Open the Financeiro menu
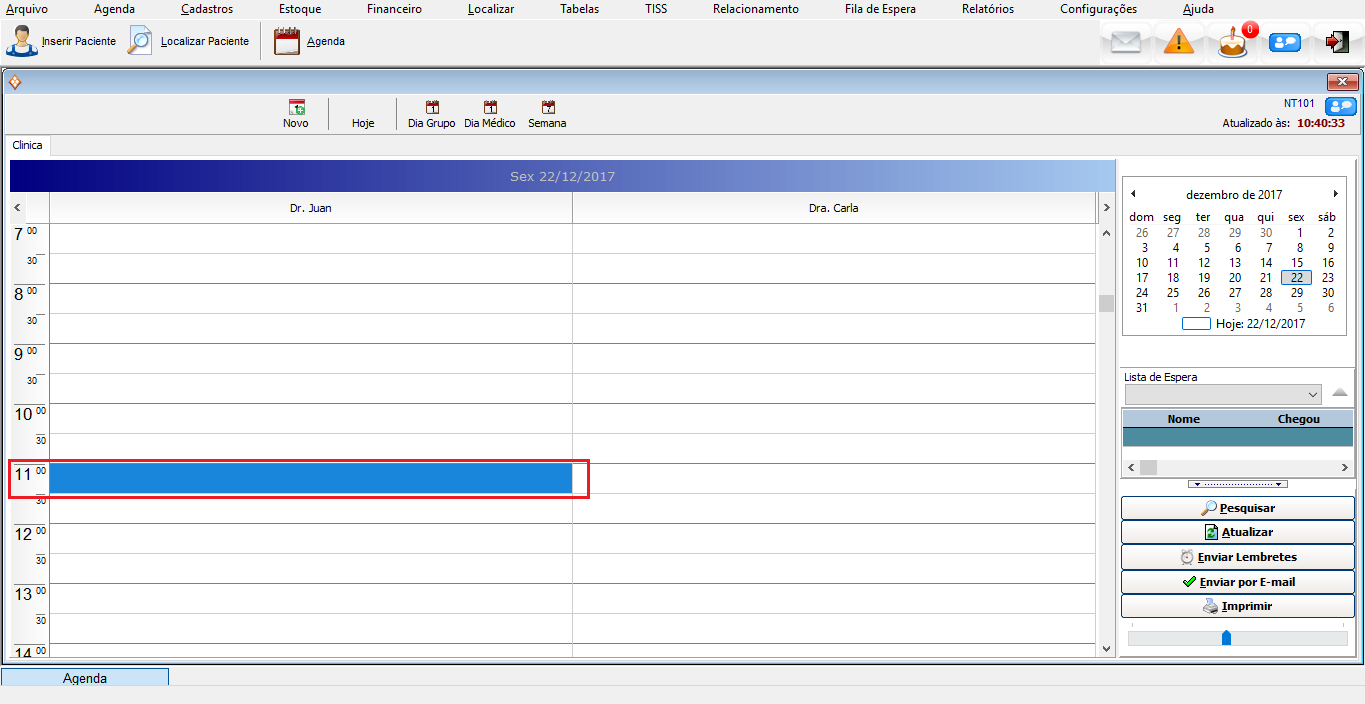 pos(394,9)
